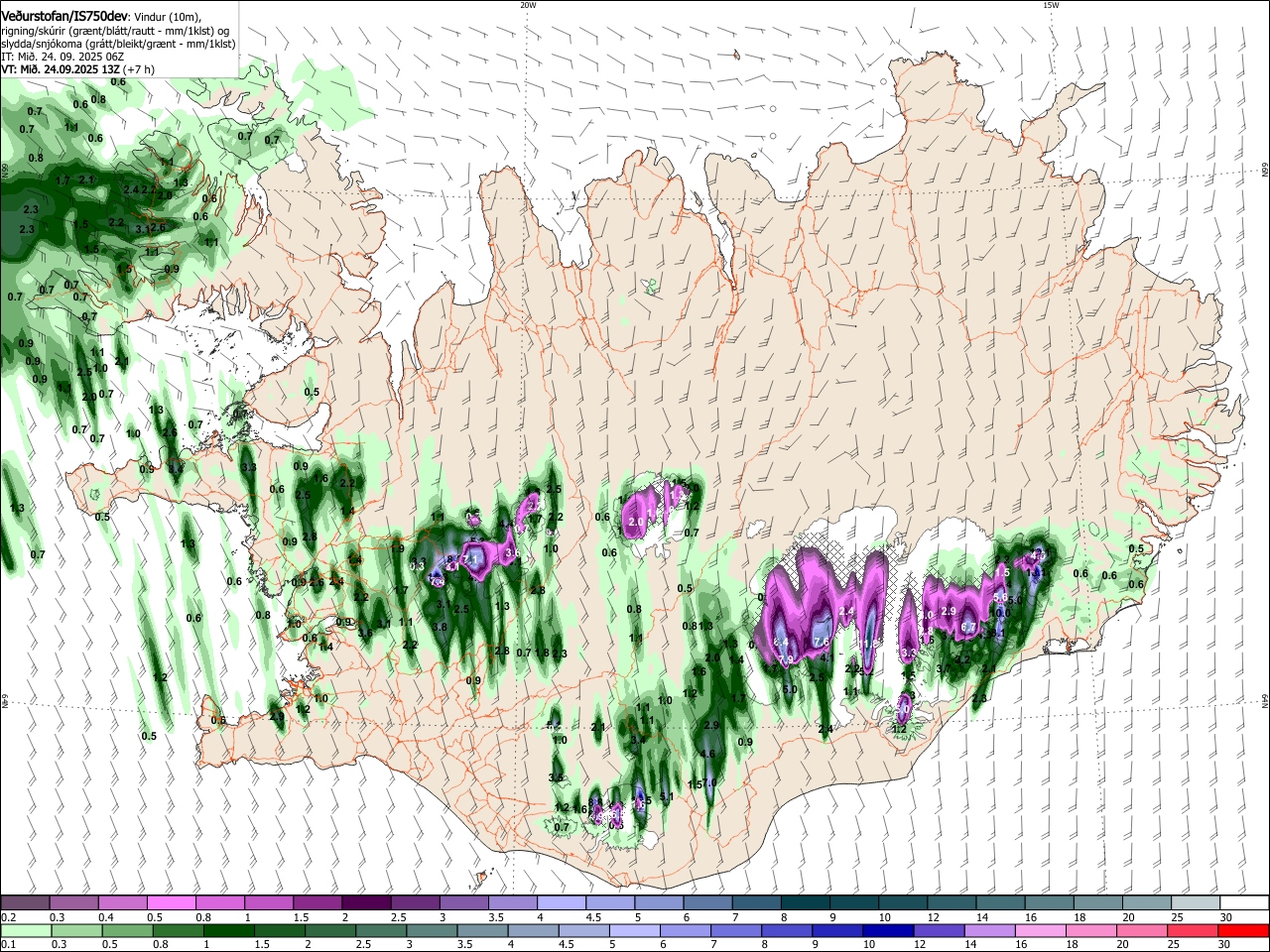Click the 7.1 precipitation value on the map
This screenshot has width=1270, height=952.
472,559
